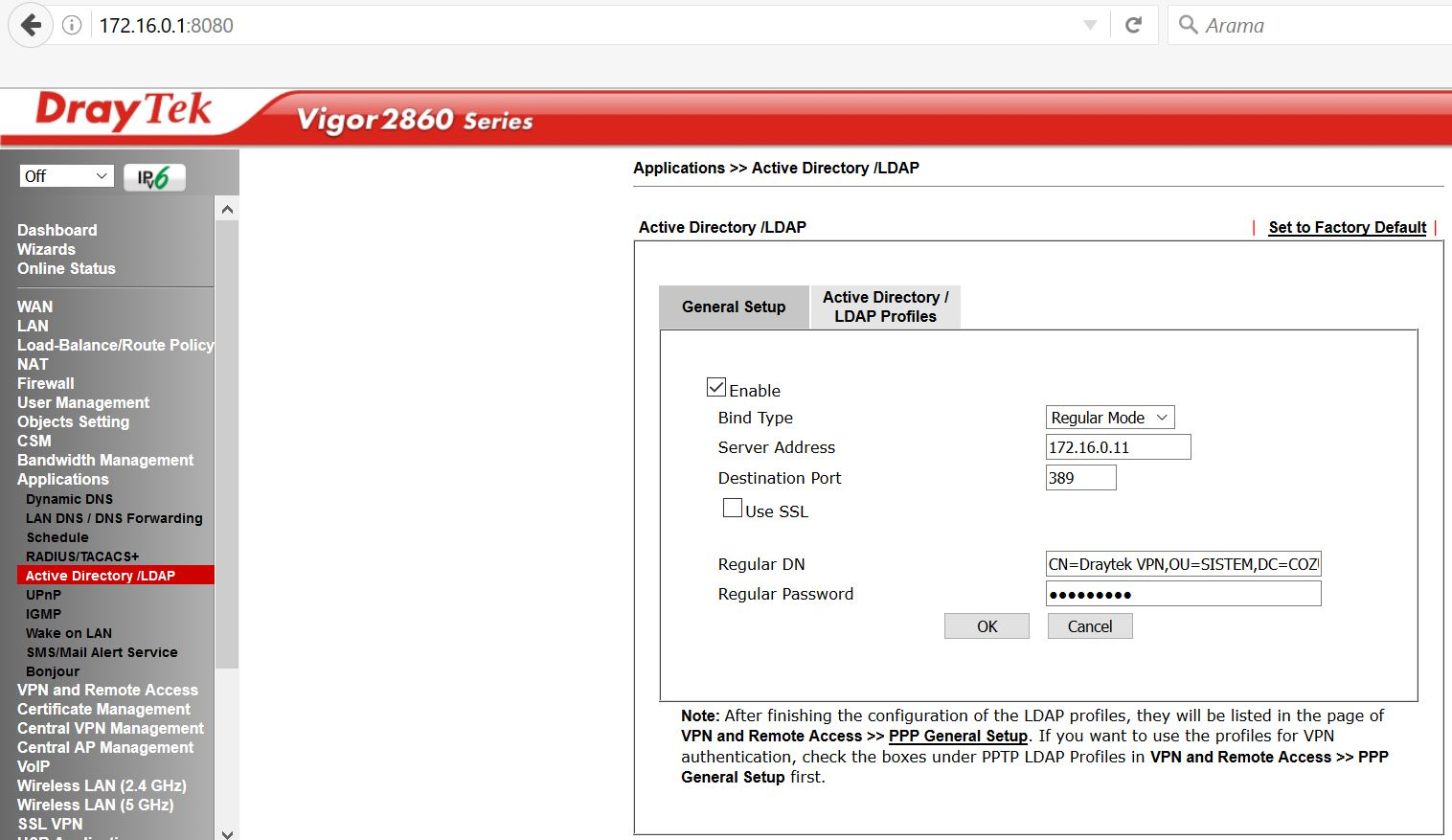Image resolution: width=1452 pixels, height=840 pixels.
Task: Enable the Use SSL checkbox
Action: (x=733, y=509)
